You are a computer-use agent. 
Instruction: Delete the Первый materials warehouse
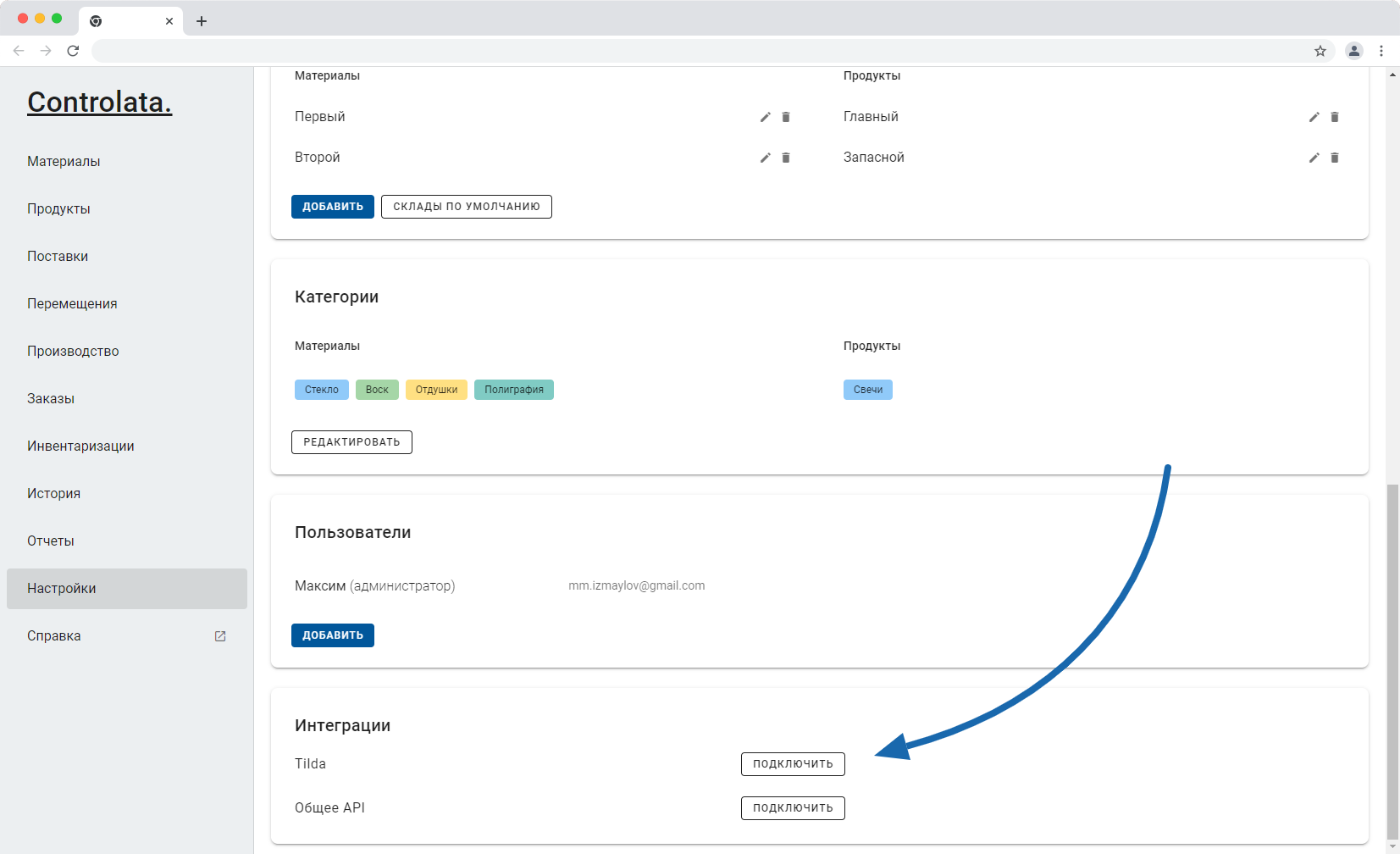coord(786,117)
